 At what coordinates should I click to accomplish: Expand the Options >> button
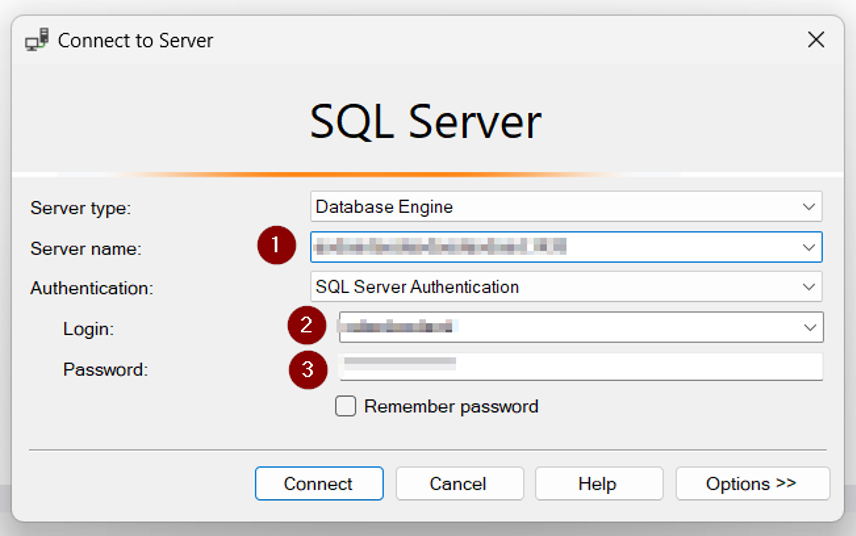[x=752, y=484]
